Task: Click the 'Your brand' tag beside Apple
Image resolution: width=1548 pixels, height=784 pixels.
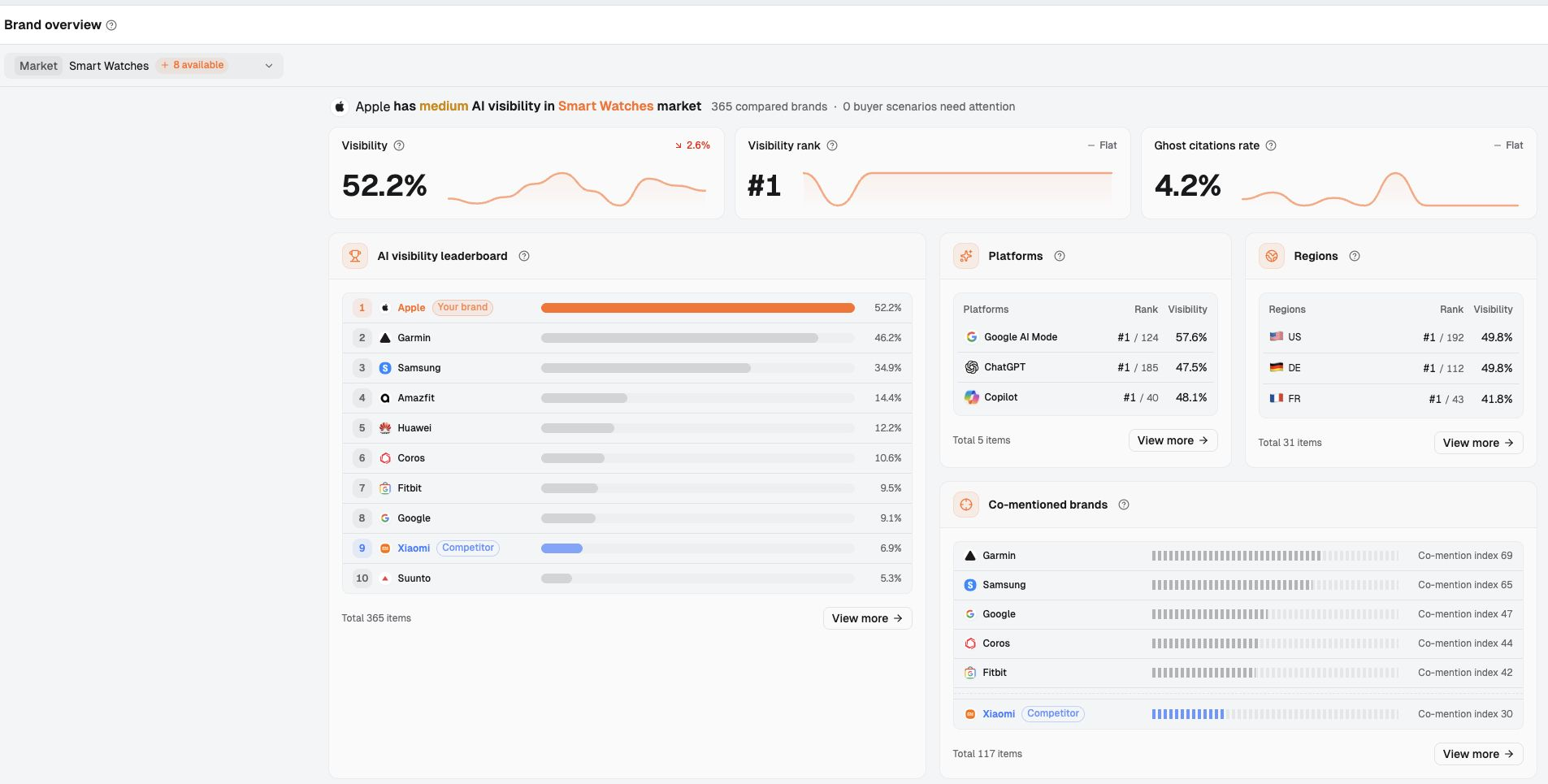Action: click(x=462, y=307)
